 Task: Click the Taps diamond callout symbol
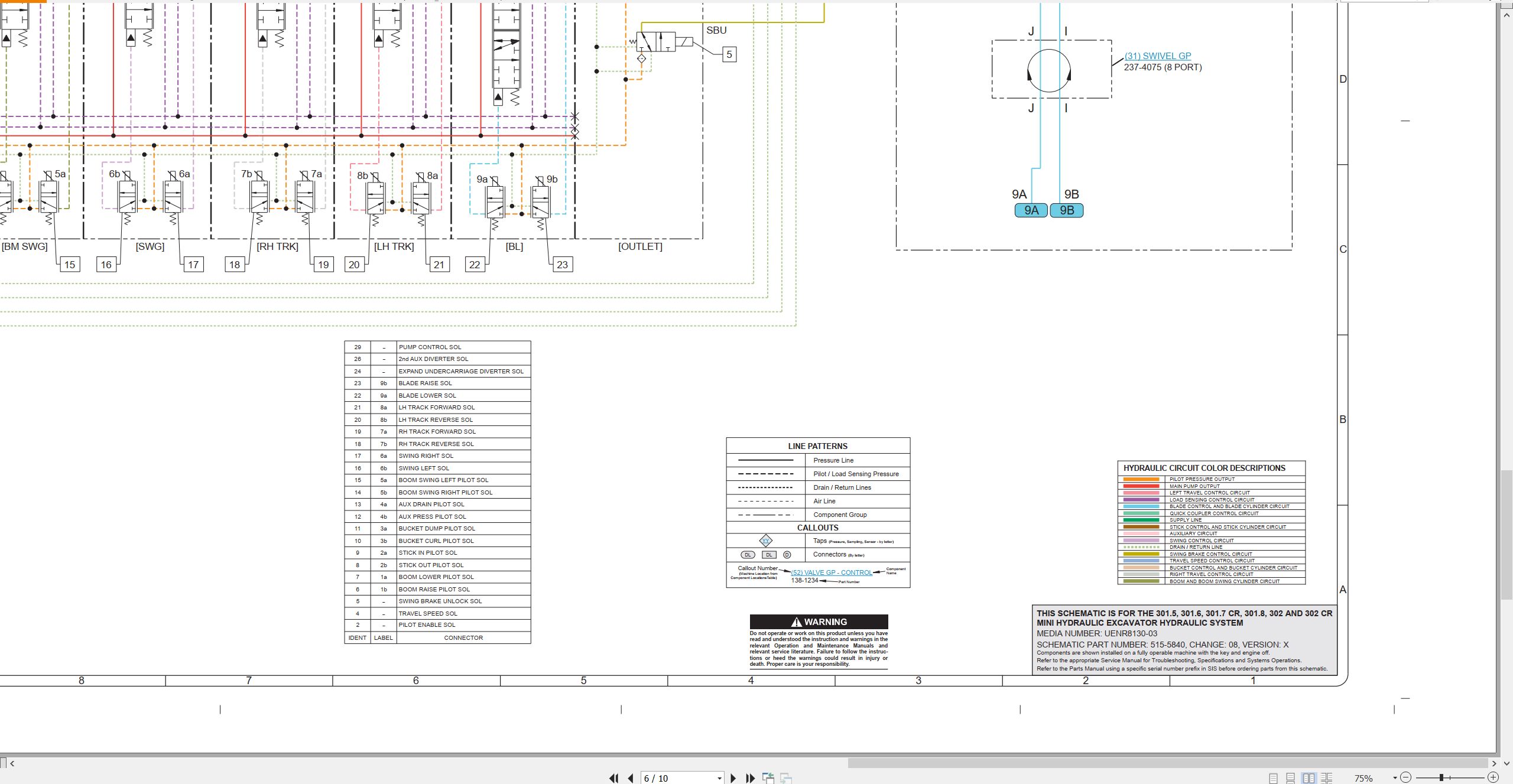click(766, 541)
